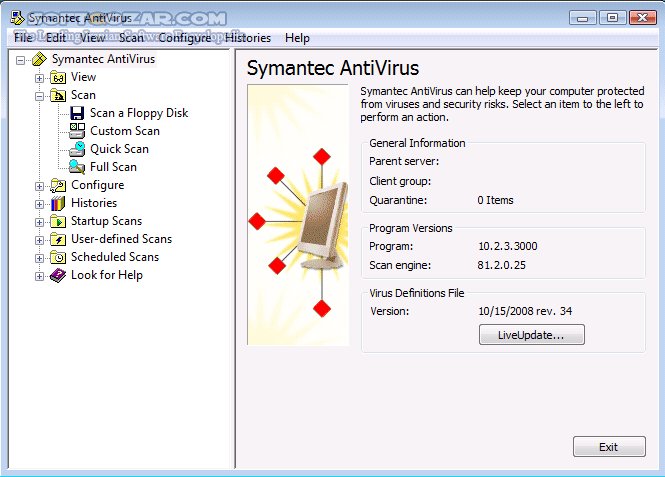Select the Scheduled Scans label
This screenshot has width=665, height=477.
coord(115,257)
